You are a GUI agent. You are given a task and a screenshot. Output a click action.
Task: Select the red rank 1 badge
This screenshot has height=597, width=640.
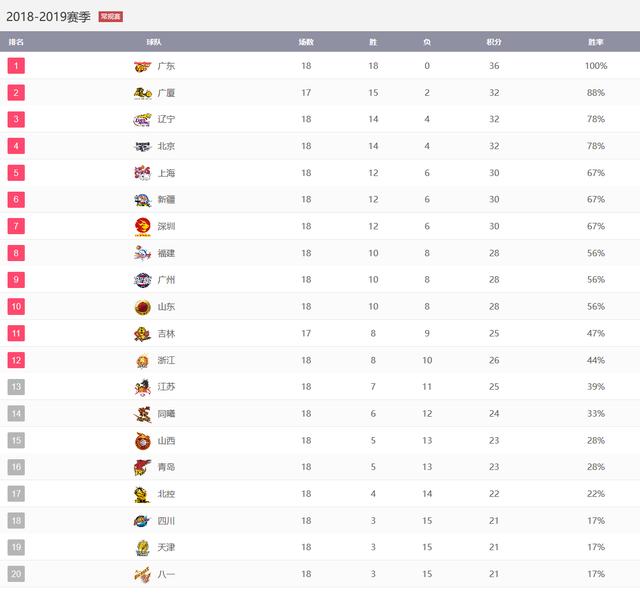16,66
